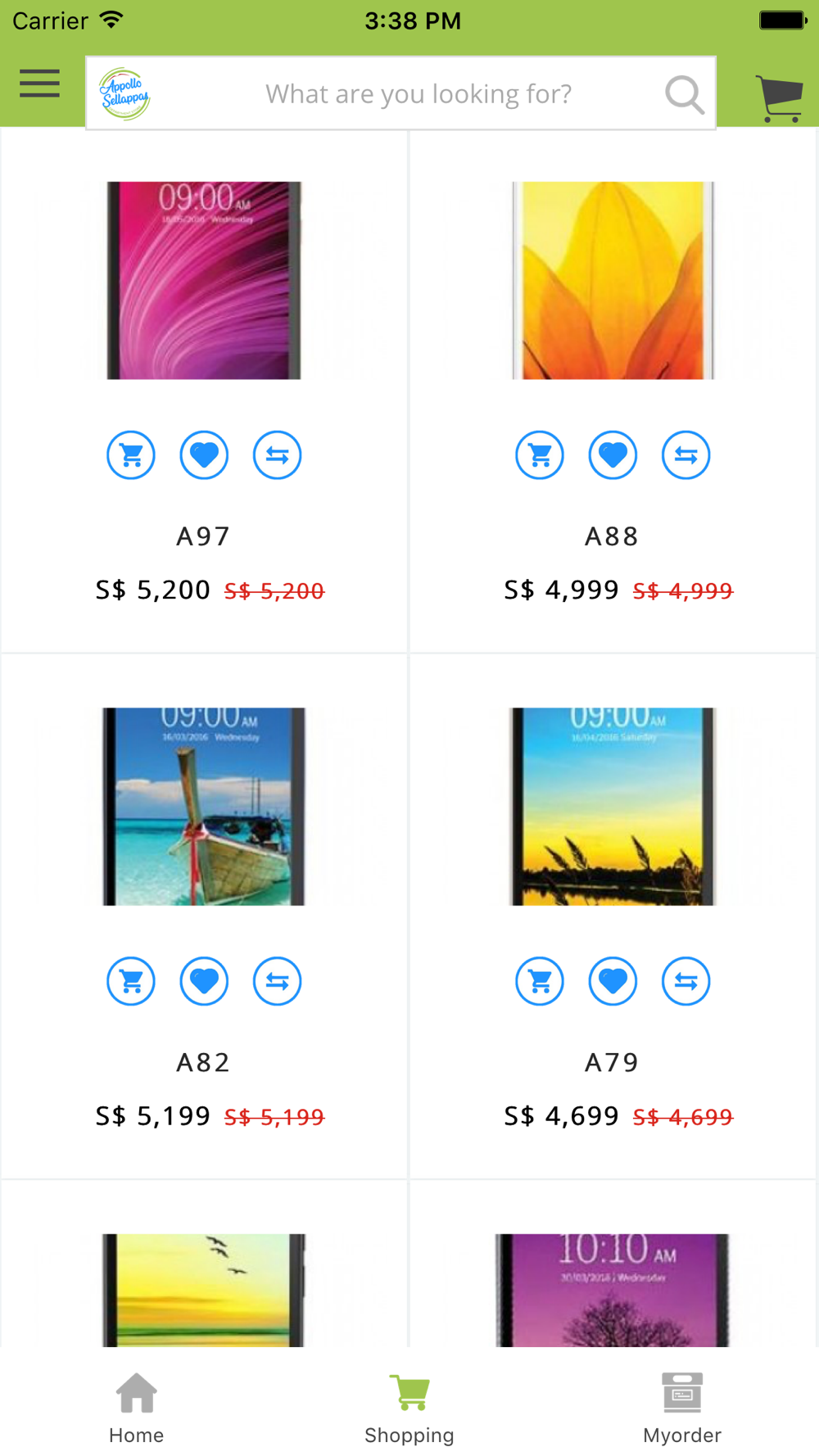Tap the search magnifier icon
The height and width of the screenshot is (1456, 819).
pyautogui.click(x=684, y=94)
